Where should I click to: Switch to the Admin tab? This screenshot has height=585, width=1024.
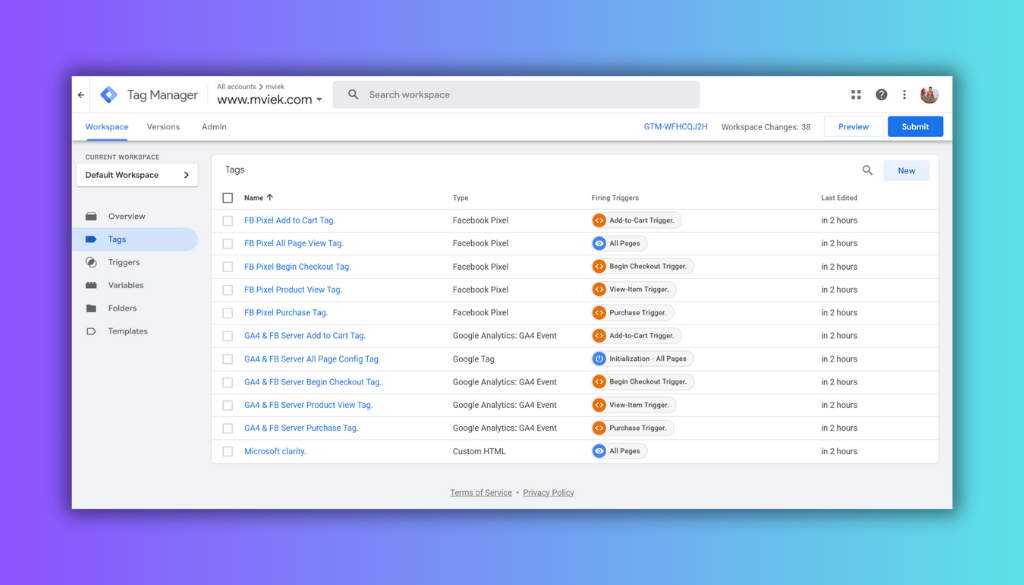point(214,127)
